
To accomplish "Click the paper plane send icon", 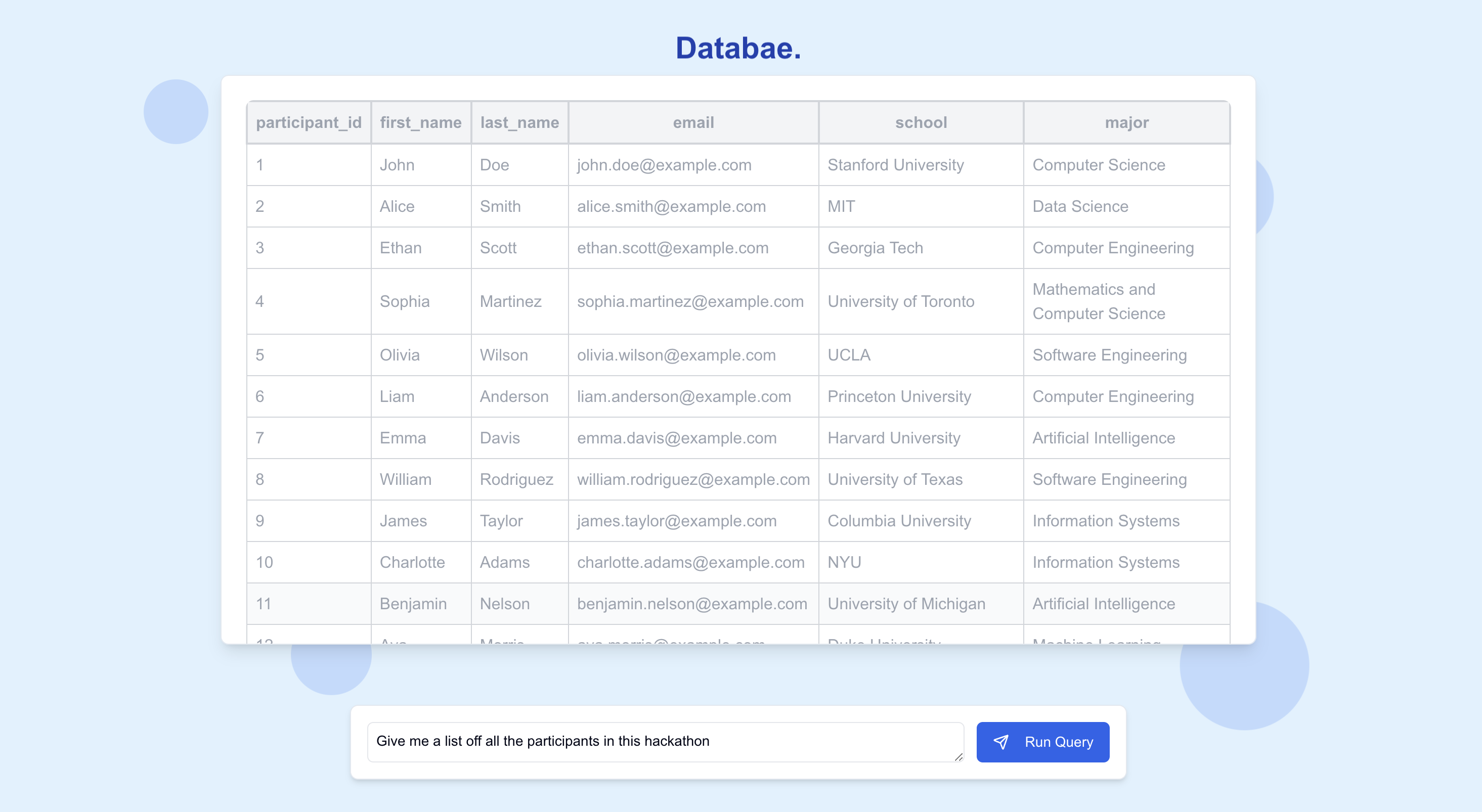I will pos(1001,742).
